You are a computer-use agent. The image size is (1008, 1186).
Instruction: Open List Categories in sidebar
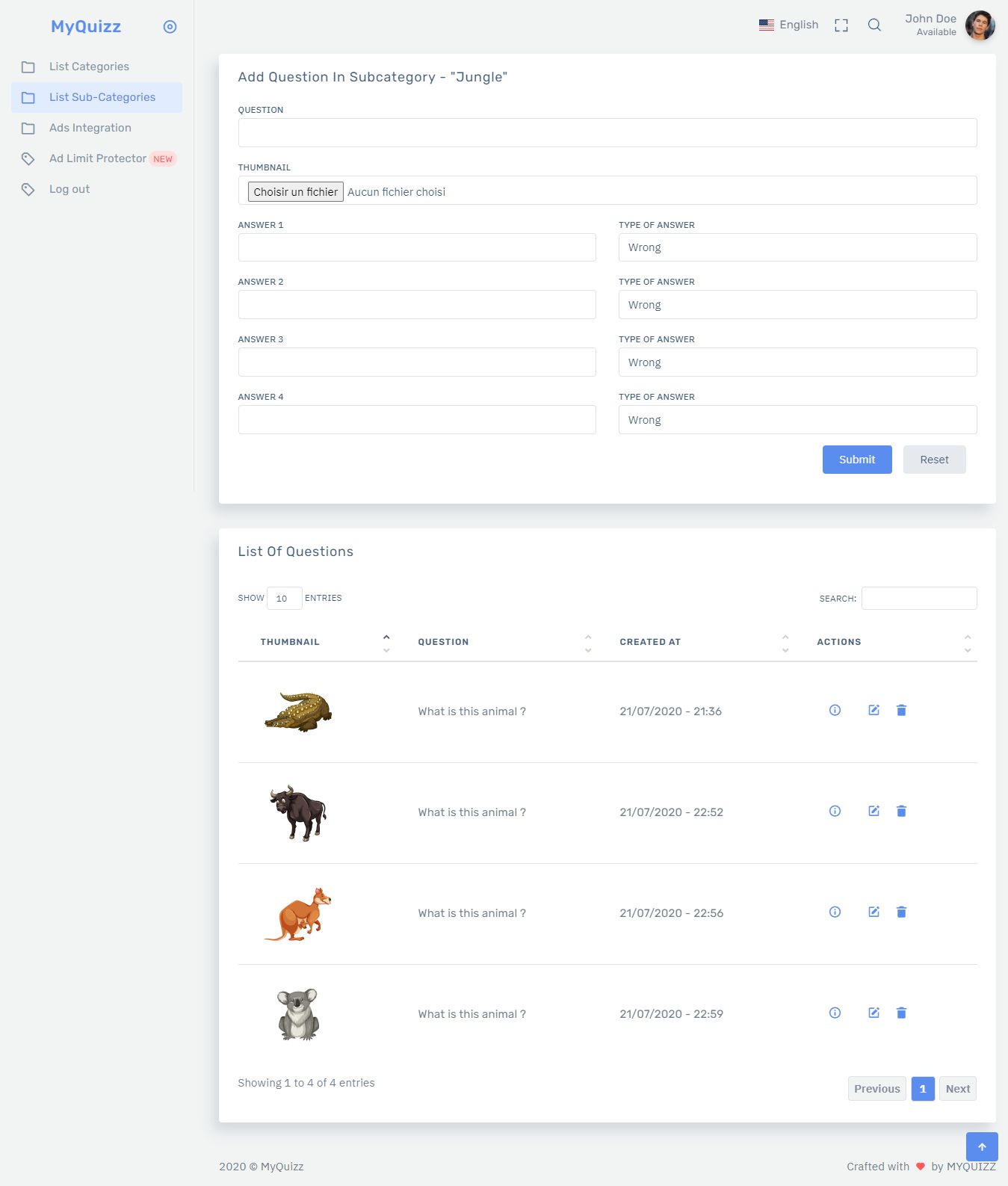point(96,67)
